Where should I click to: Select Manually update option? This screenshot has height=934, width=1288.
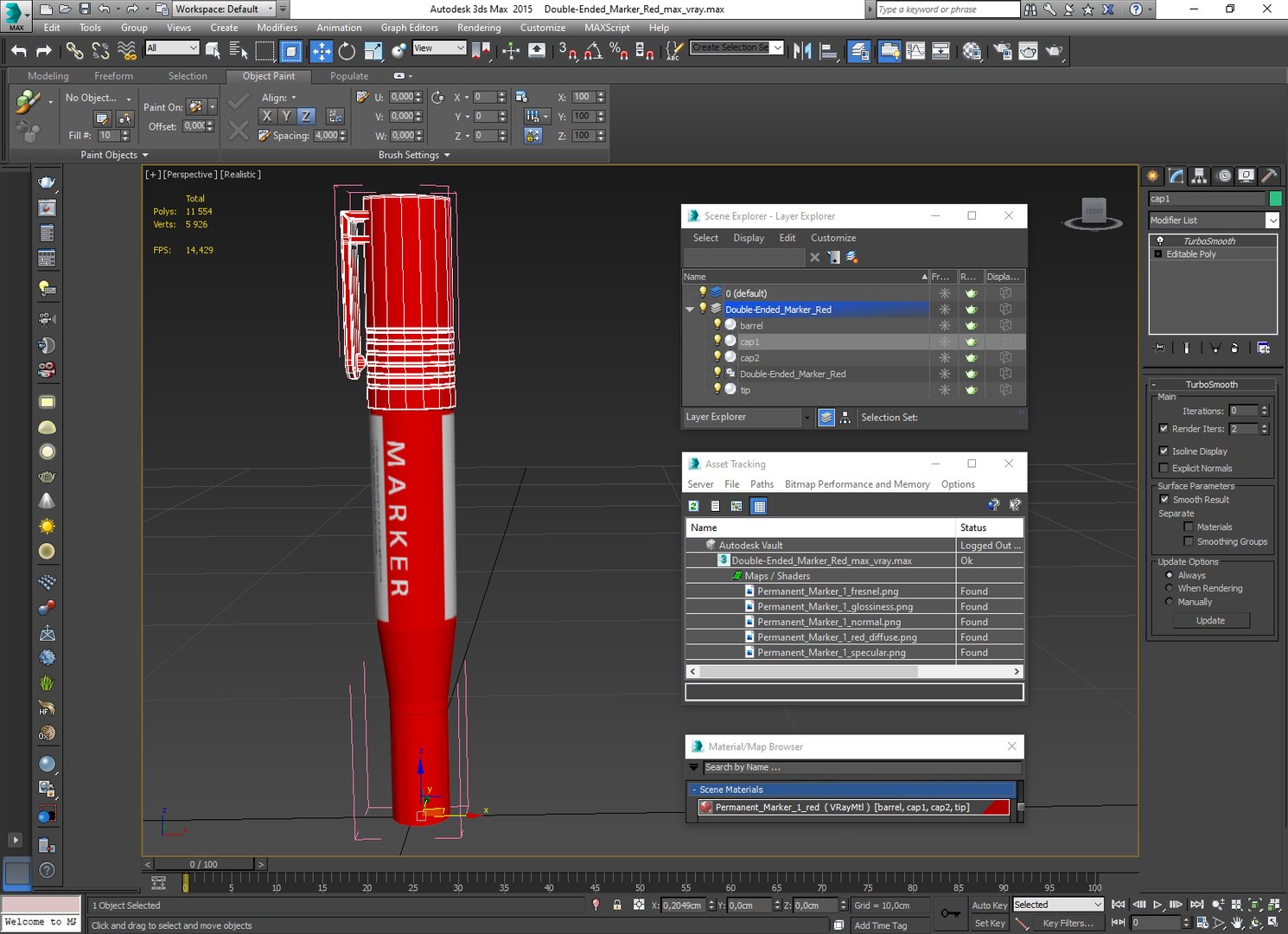[x=1170, y=602]
